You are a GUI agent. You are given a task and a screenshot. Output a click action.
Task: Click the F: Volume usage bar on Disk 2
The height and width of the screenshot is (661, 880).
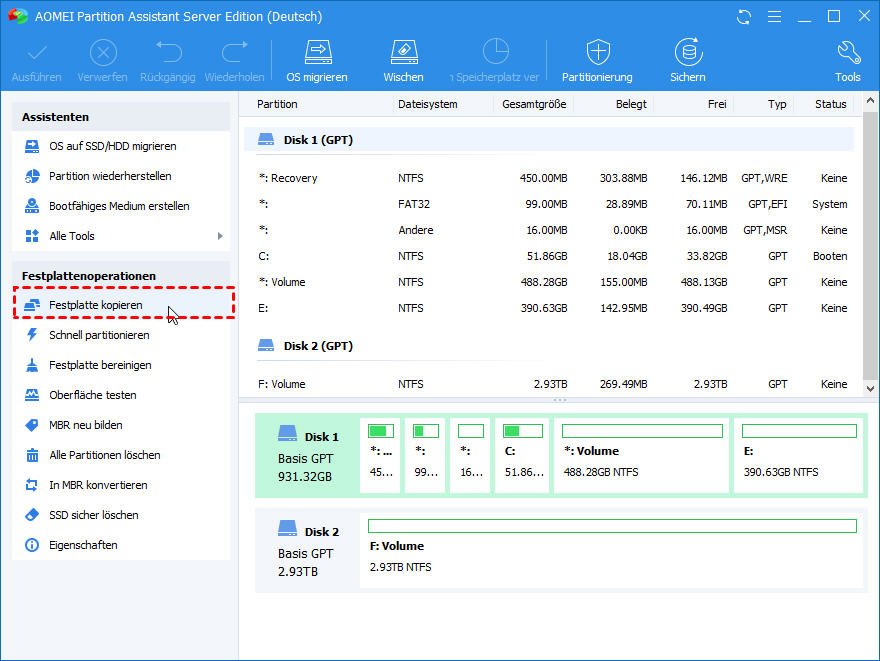[612, 526]
